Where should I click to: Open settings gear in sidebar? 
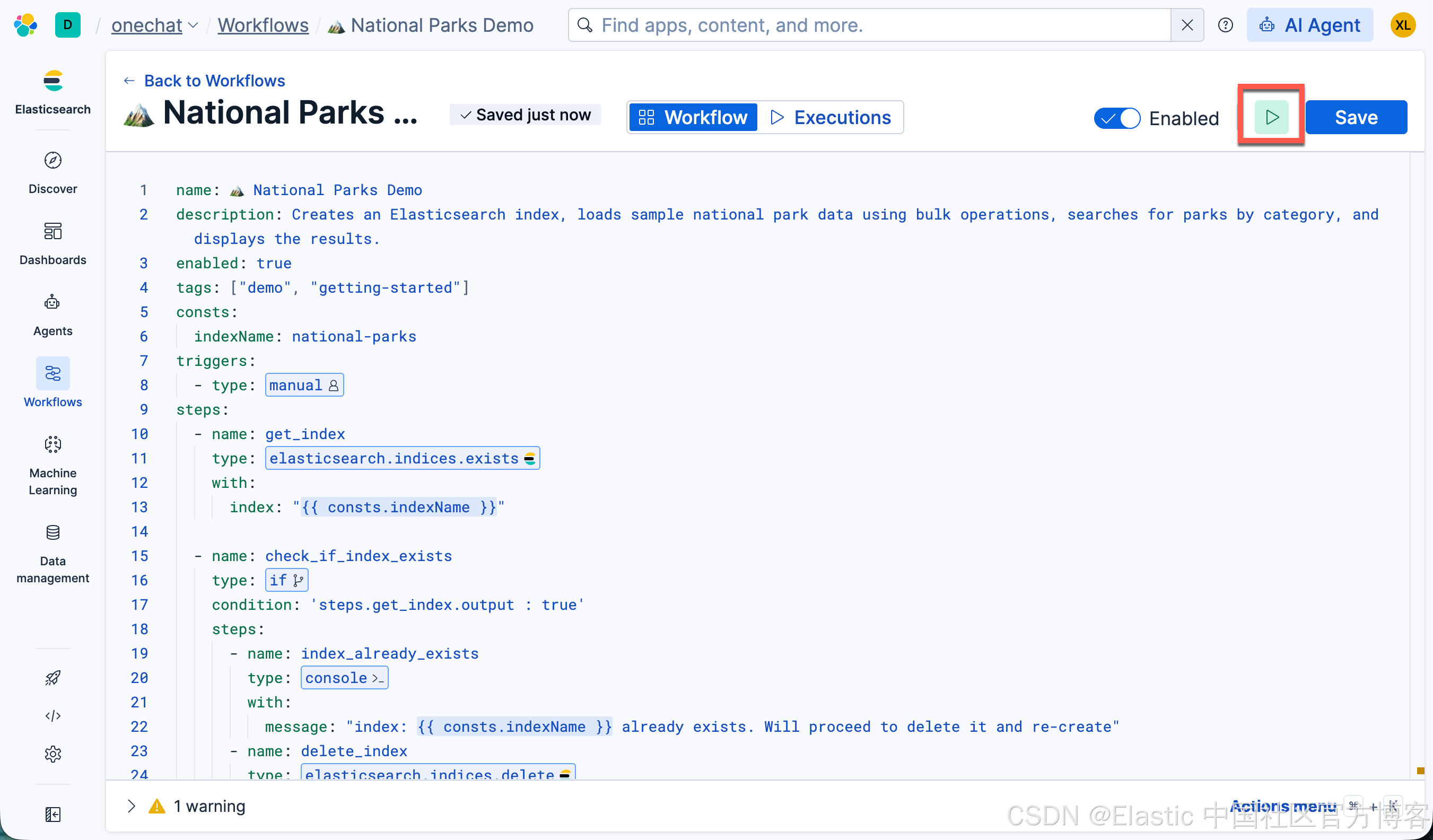[53, 754]
